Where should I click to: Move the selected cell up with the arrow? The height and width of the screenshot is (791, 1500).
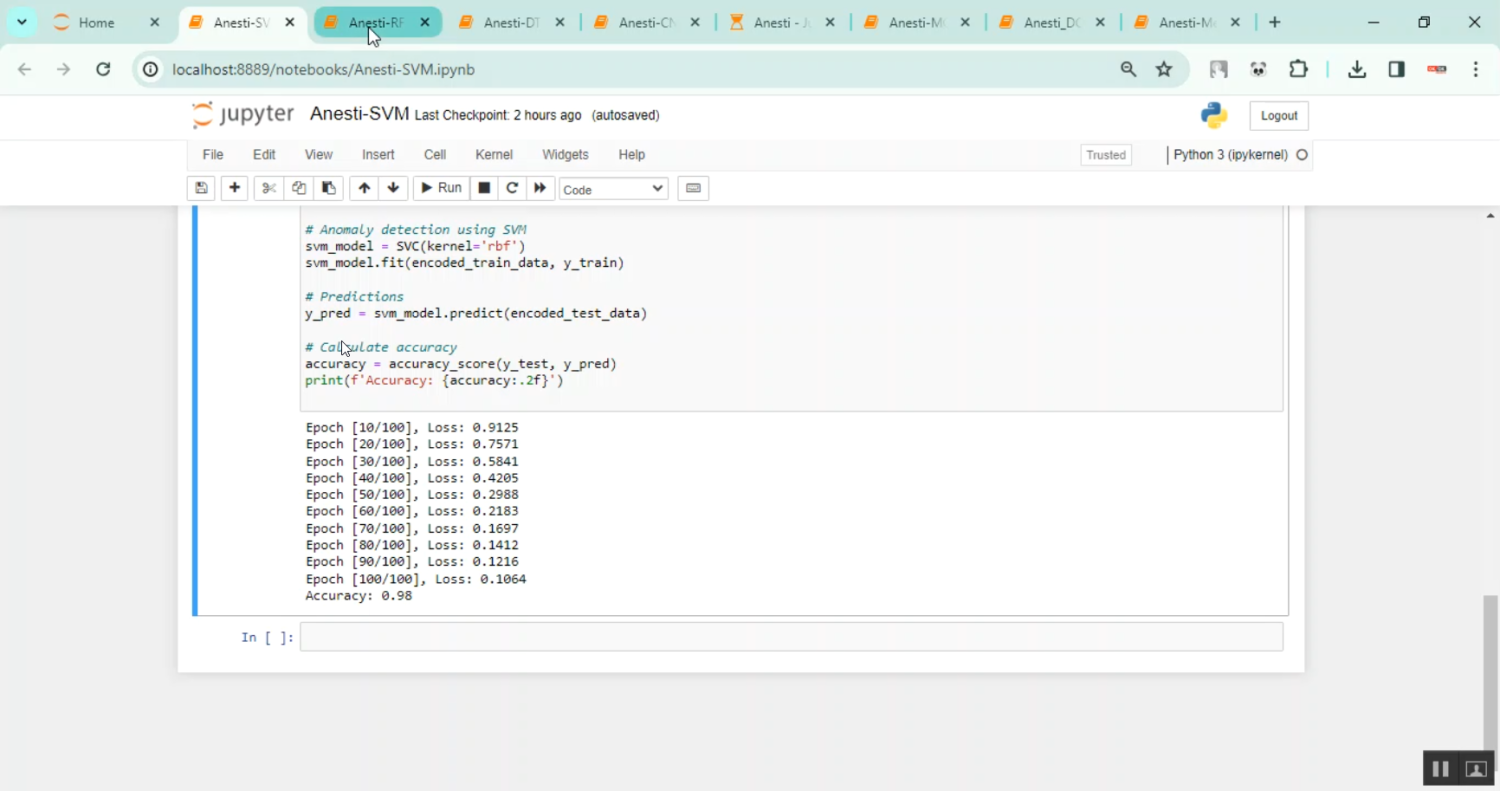click(364, 188)
